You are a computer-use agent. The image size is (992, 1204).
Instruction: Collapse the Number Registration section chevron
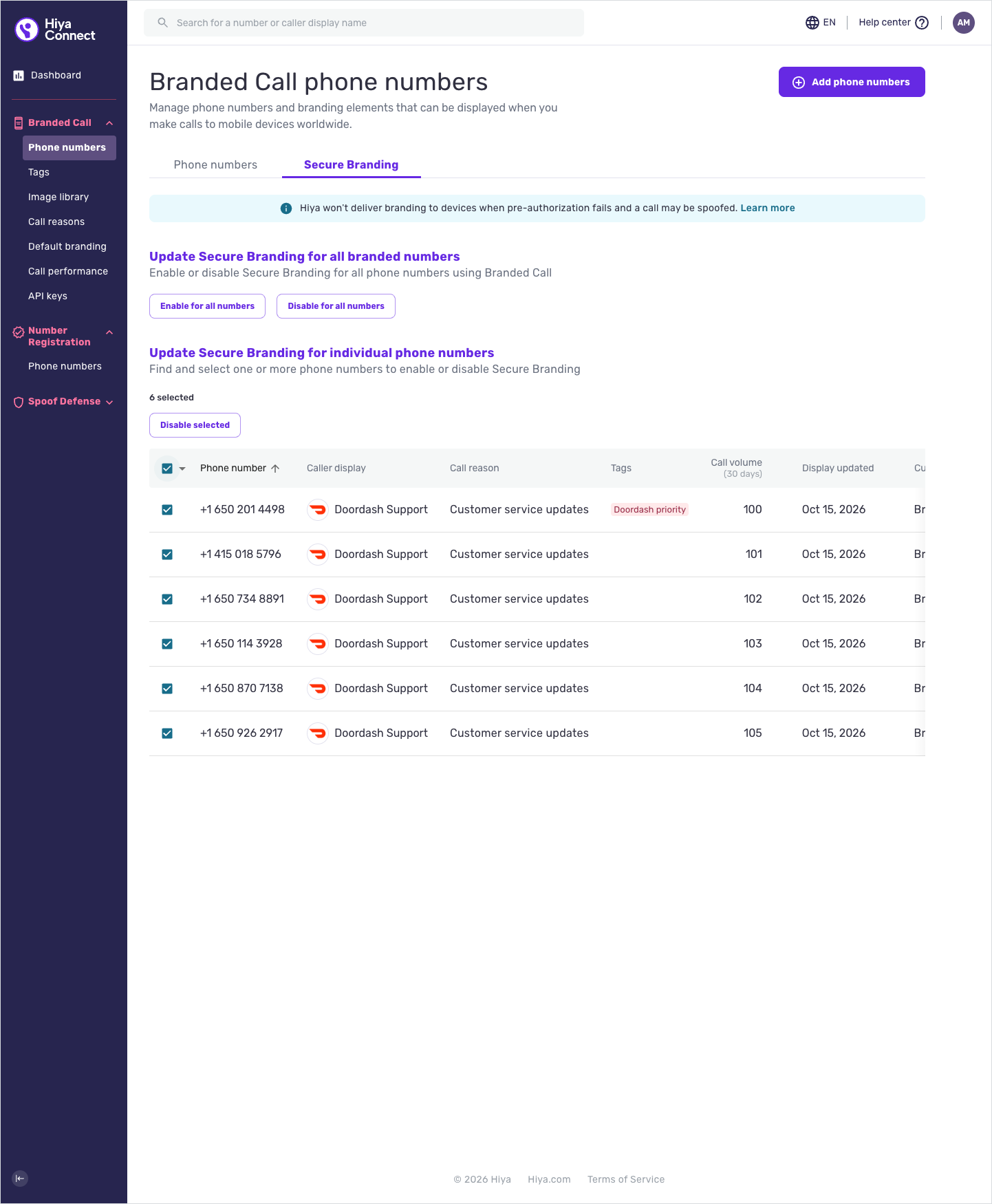click(x=109, y=332)
